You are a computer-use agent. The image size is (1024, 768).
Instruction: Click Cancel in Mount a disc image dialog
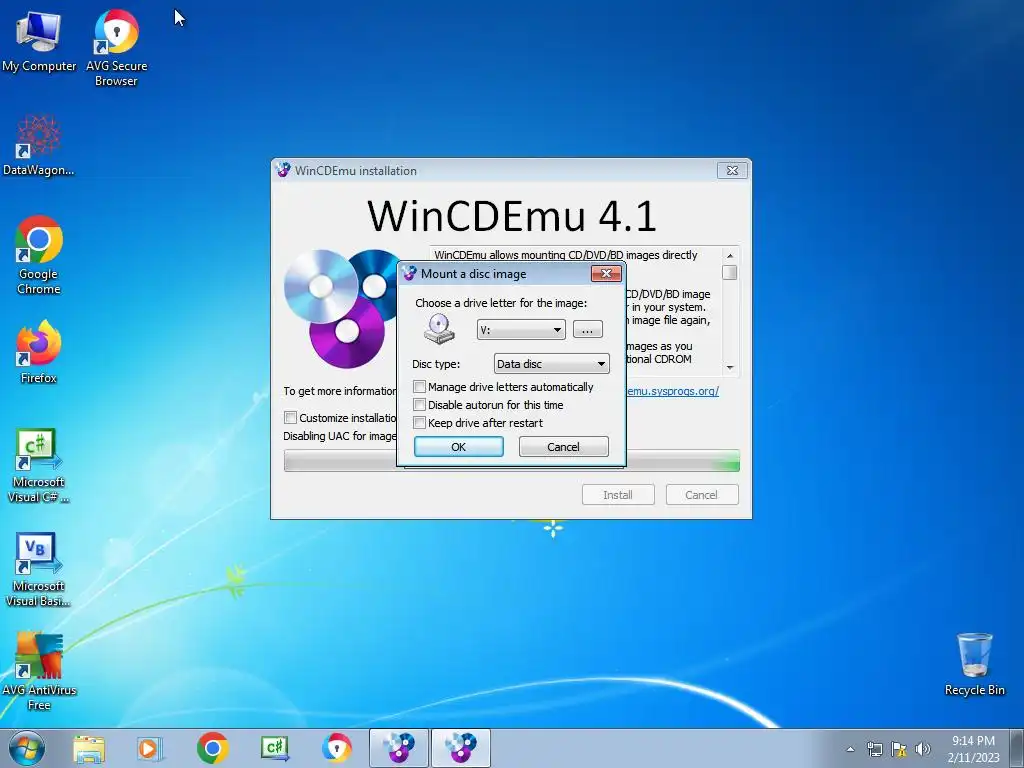pos(564,447)
